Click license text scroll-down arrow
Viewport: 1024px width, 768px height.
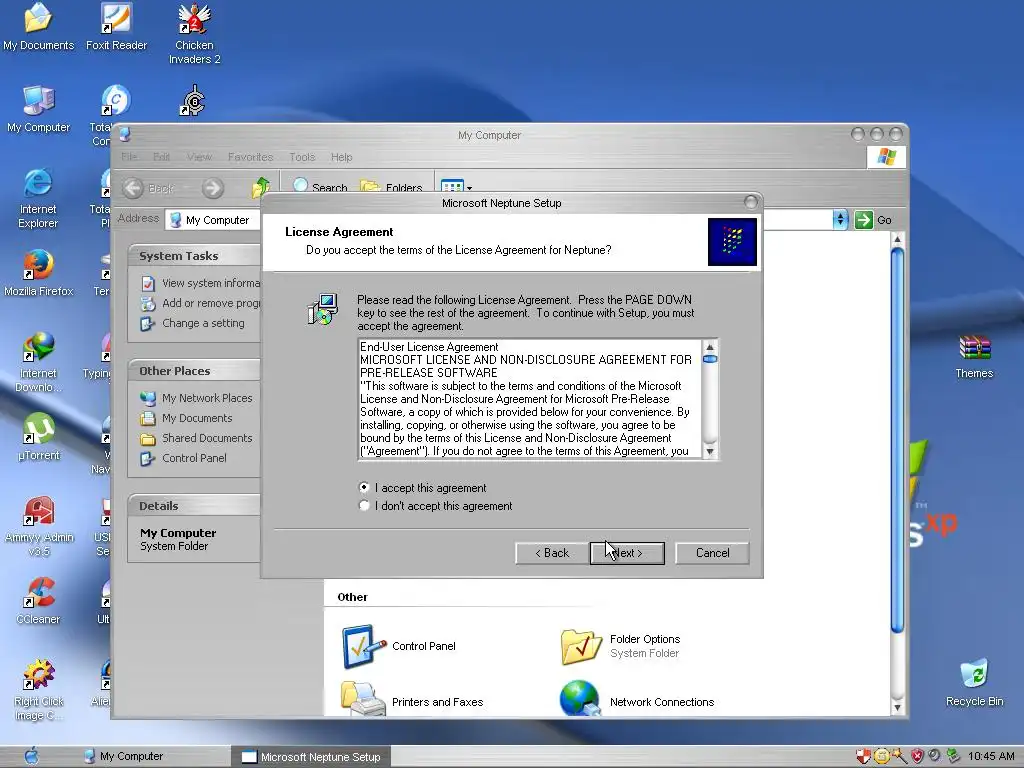click(710, 451)
